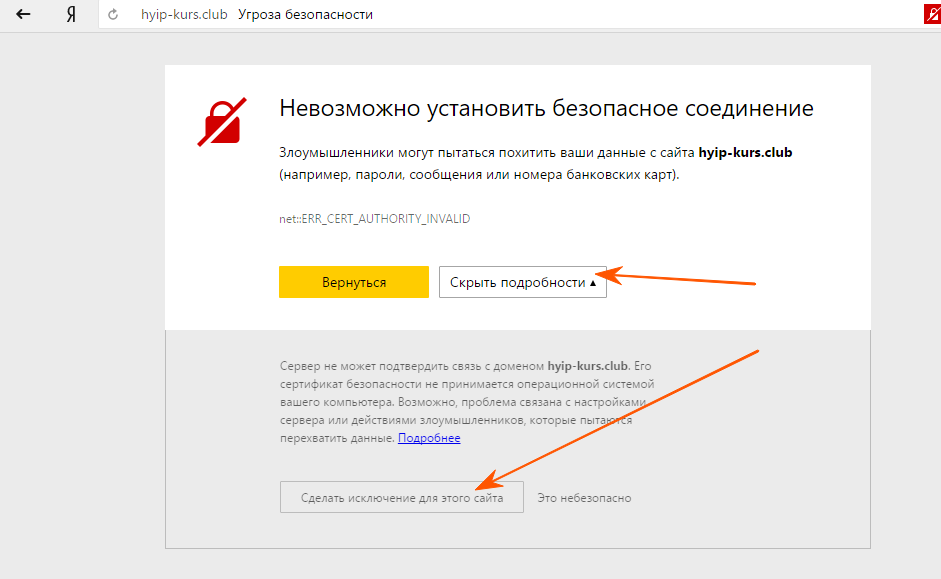The height and width of the screenshot is (579, 941).
Task: Click the red insecure-connection icon in the address bar
Action: [931, 15]
